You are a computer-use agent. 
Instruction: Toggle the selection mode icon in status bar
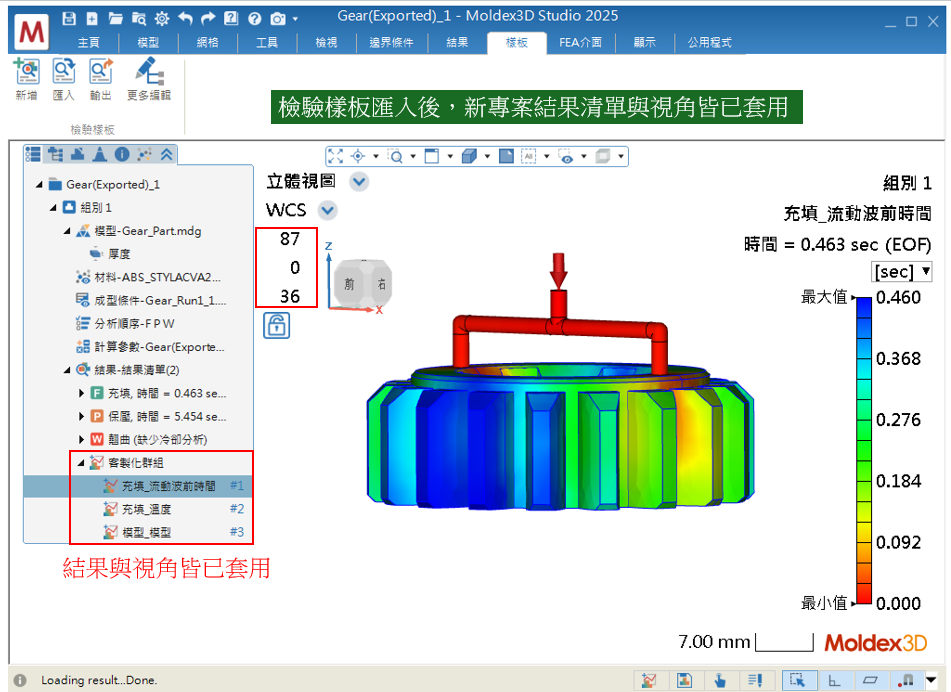pyautogui.click(x=797, y=680)
